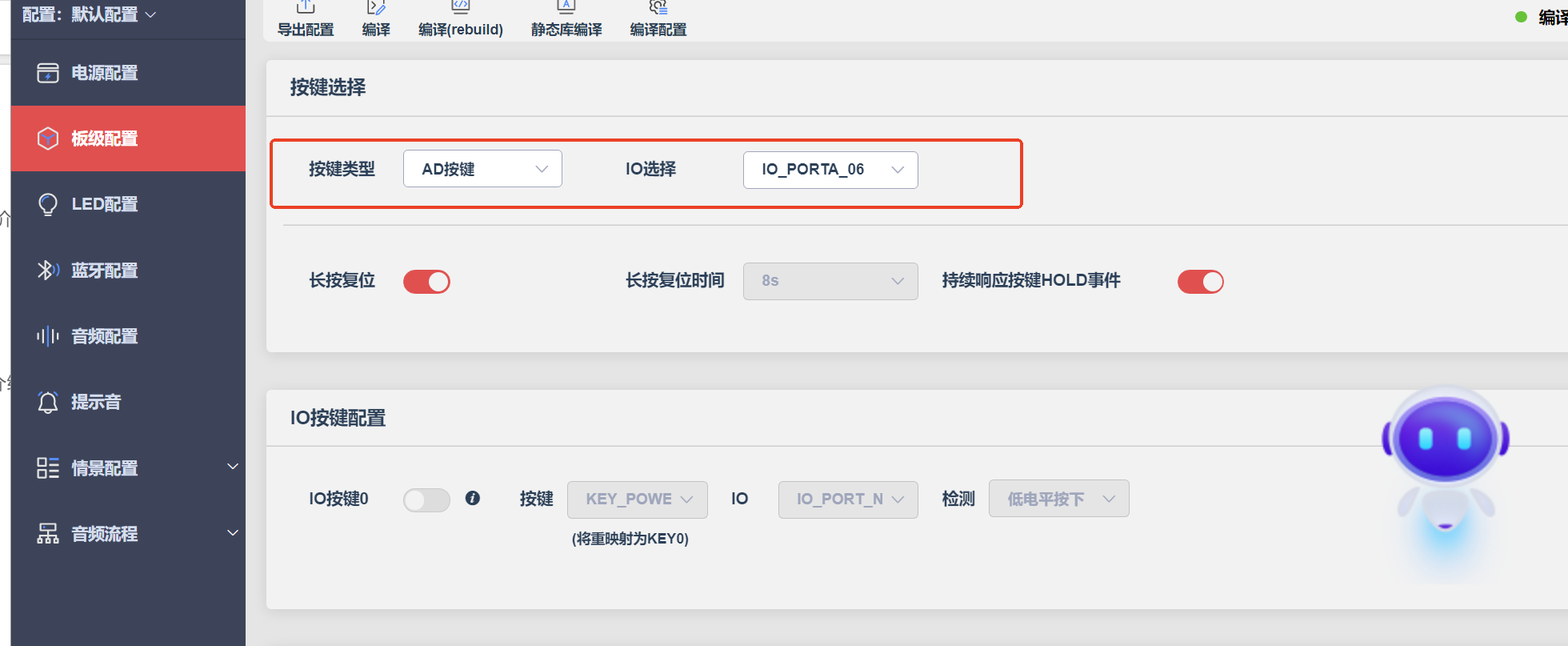Viewport: 1568px width, 646px height.
Task: Click the scene configuration list icon
Action: [48, 468]
